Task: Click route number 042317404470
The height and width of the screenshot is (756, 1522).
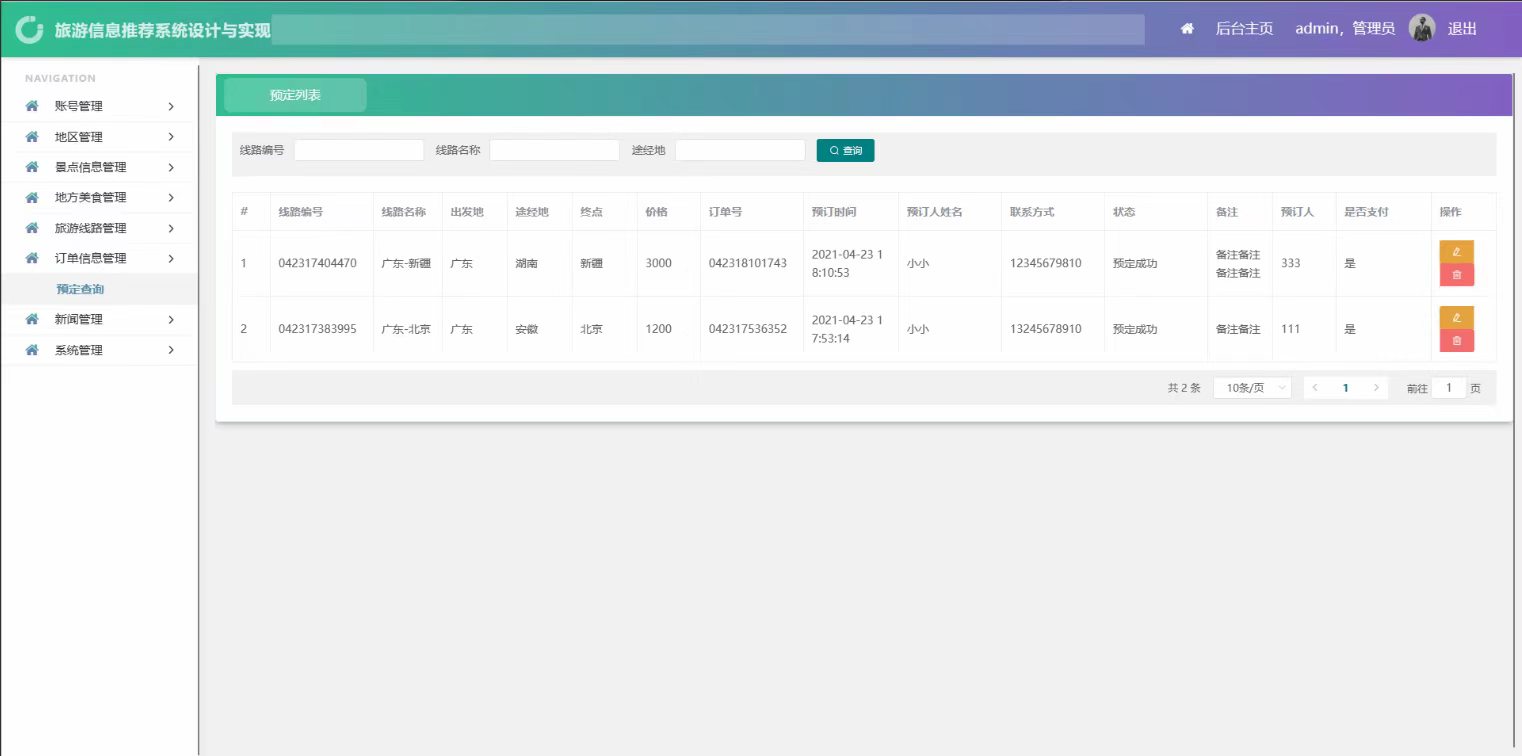Action: (x=318, y=263)
